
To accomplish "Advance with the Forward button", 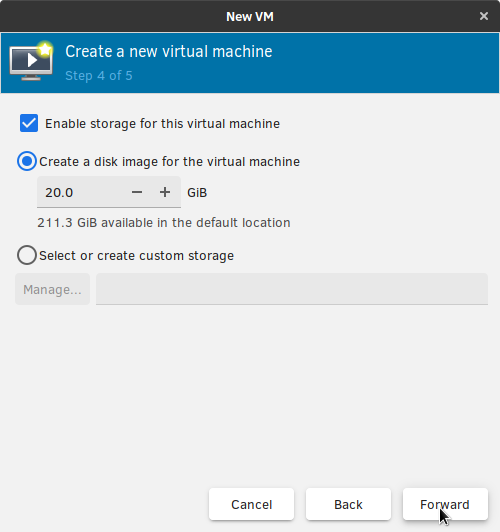I will coord(445,504).
